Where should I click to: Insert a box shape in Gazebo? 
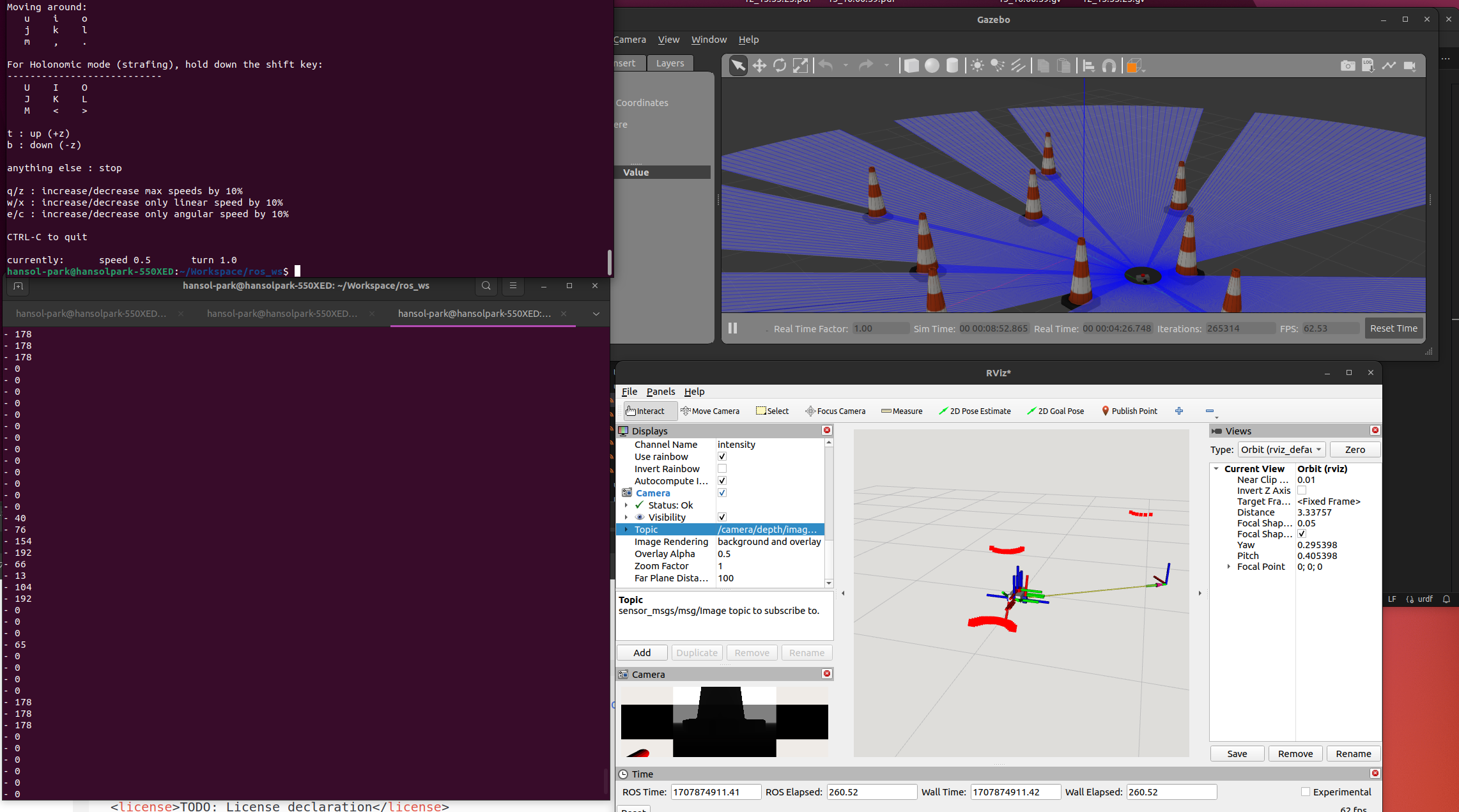(911, 66)
